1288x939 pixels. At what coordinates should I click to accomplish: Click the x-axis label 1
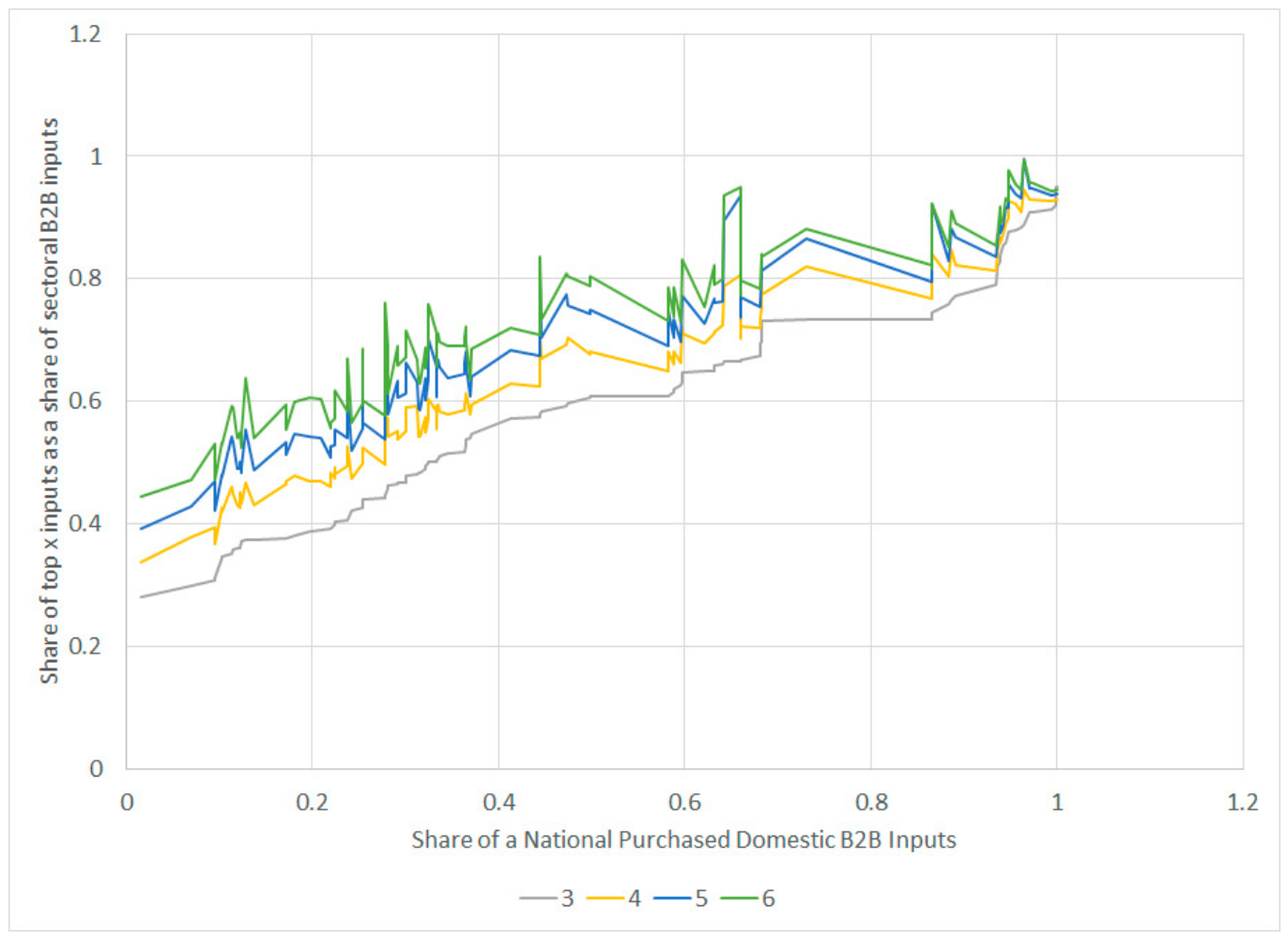(1057, 802)
